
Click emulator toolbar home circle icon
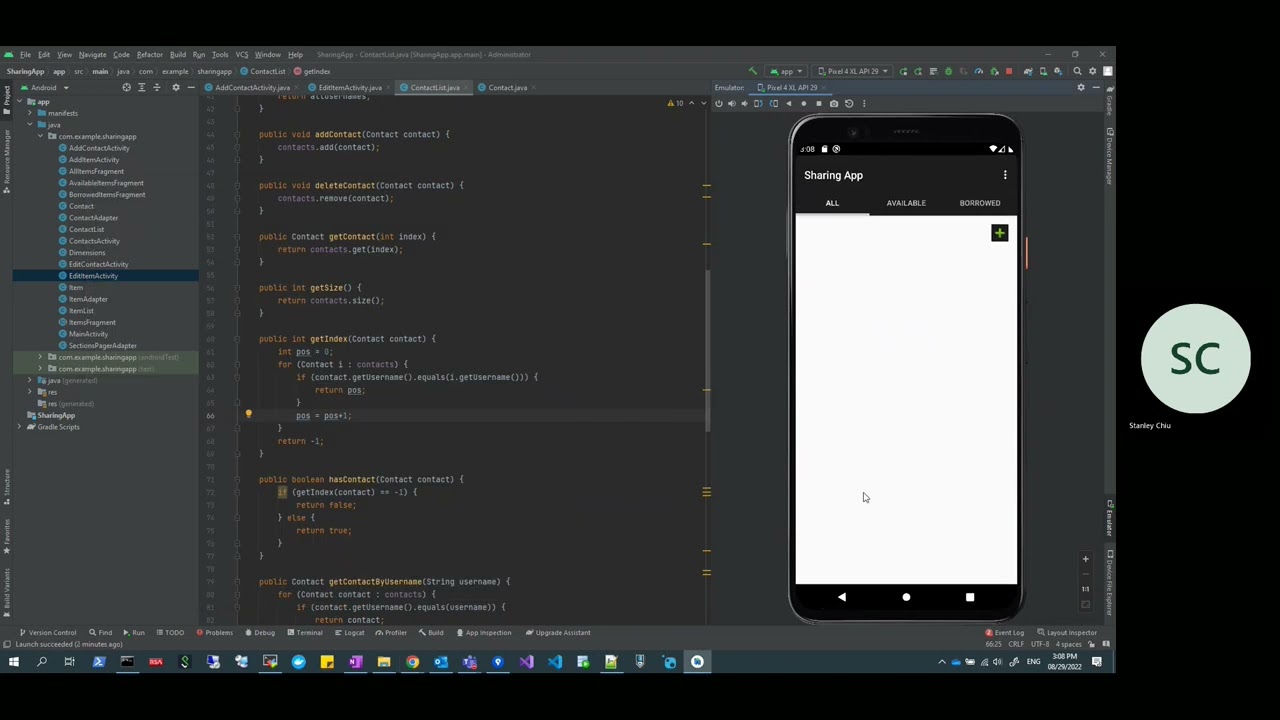804,103
